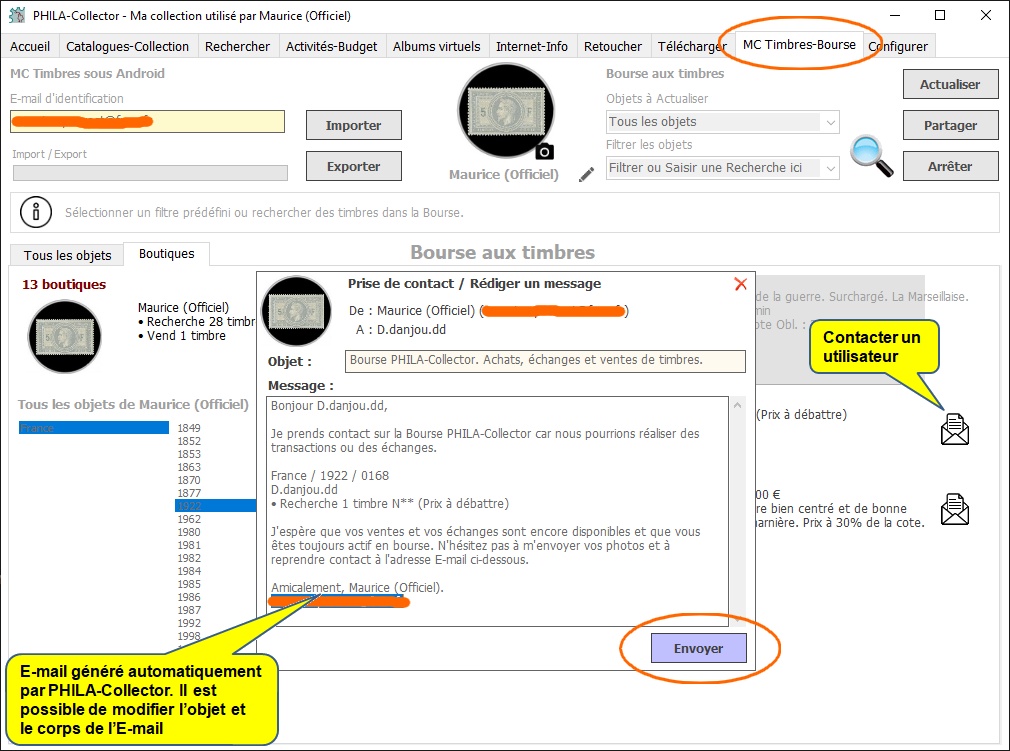Screen dimensions: 1010x751
Task: Click the pencil edit name icon
Action: (x=586, y=175)
